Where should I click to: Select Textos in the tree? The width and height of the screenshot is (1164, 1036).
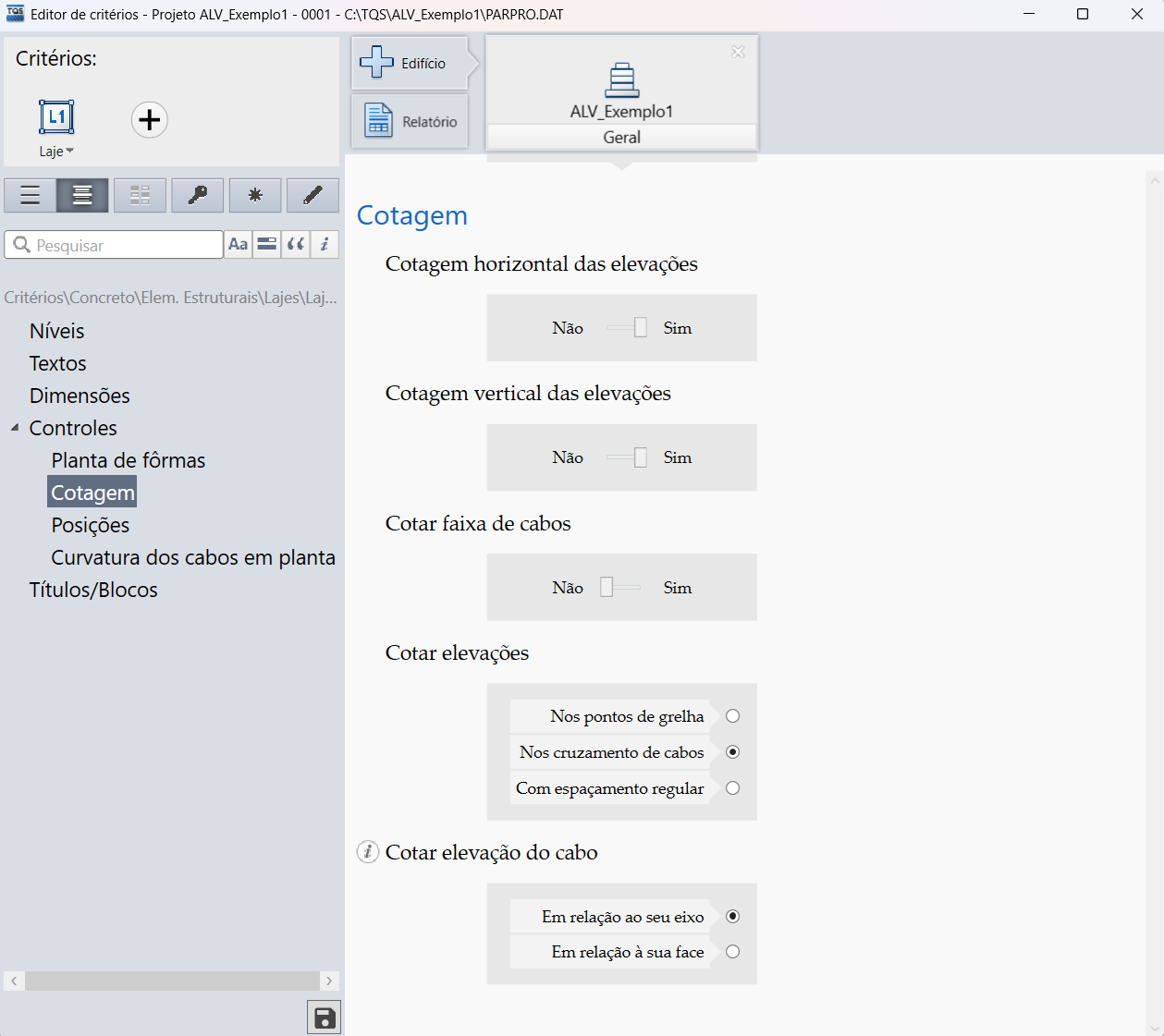(x=57, y=363)
